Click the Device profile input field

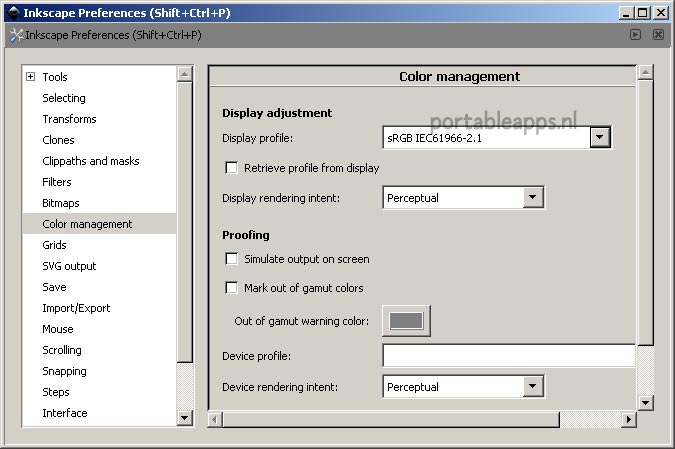point(508,356)
